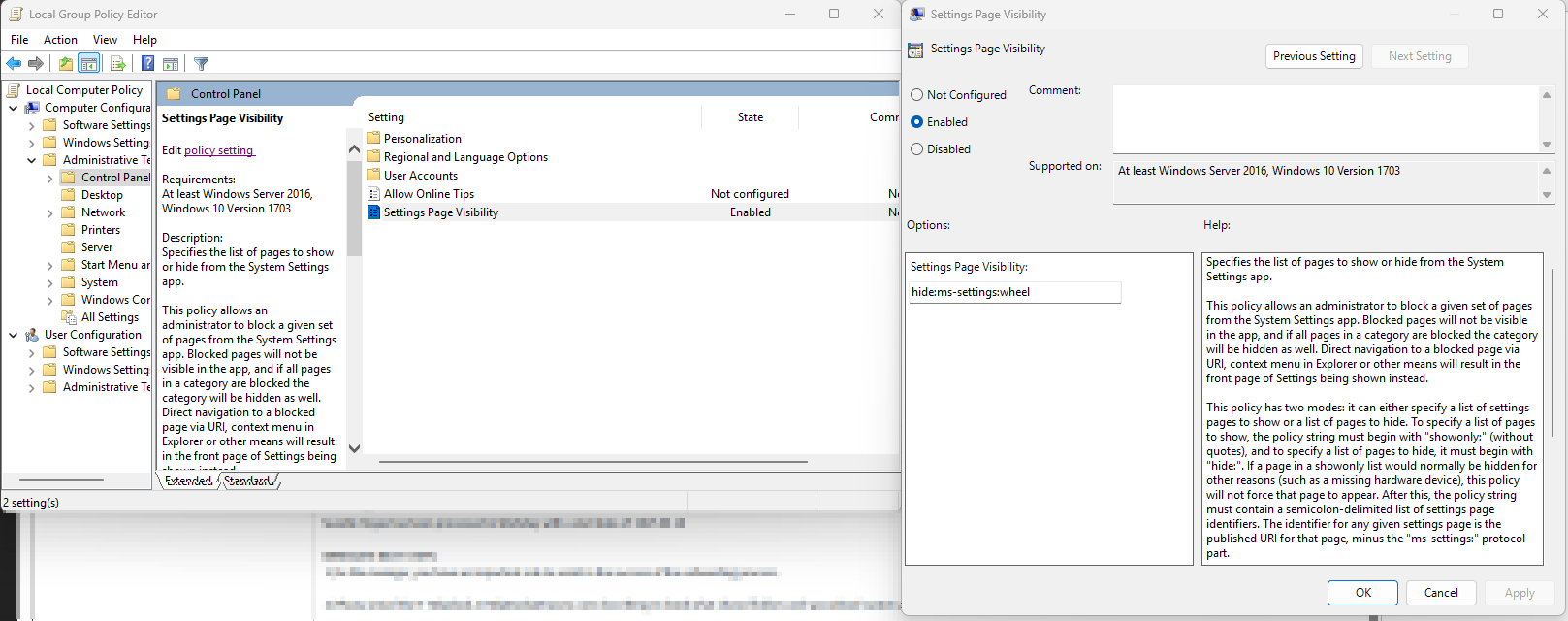Toggle the Show/Hide Action Pane icon
Viewport: 1568px width, 621px height.
(171, 64)
